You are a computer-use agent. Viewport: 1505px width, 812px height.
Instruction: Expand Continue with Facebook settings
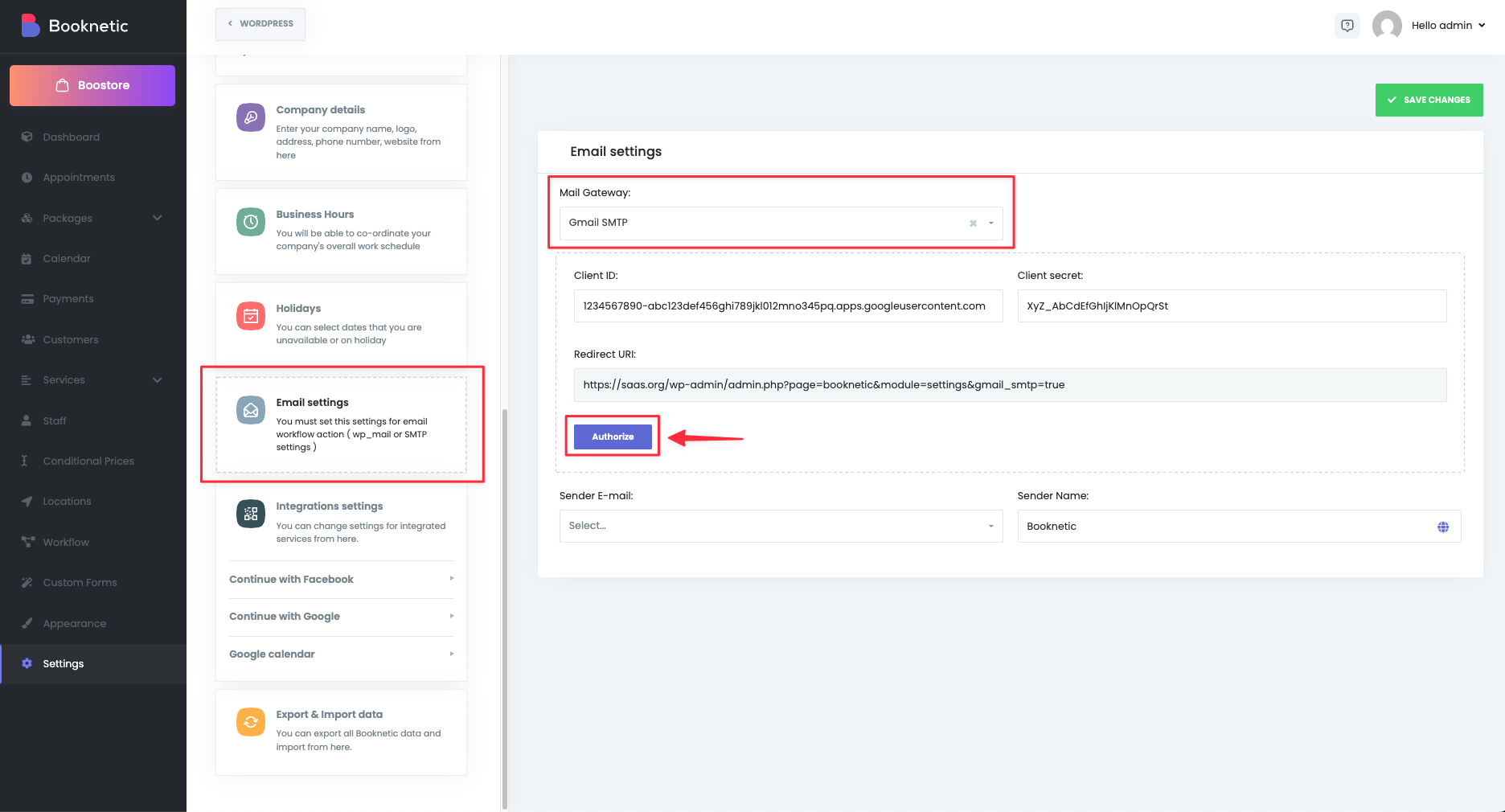click(341, 579)
